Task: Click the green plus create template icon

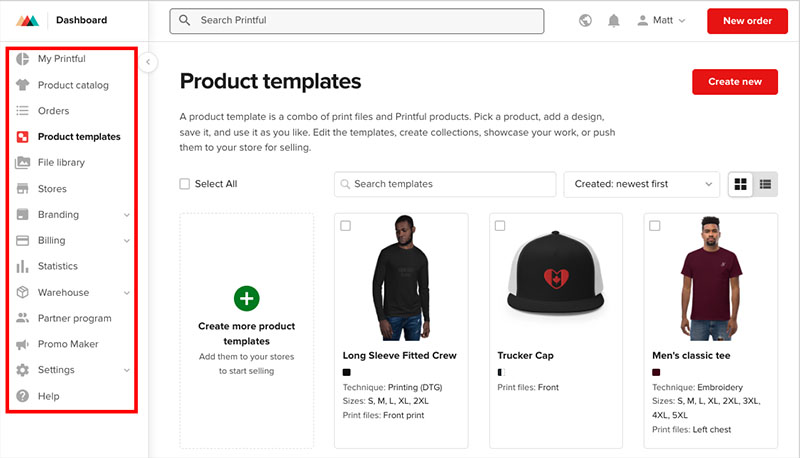Action: coord(246,298)
